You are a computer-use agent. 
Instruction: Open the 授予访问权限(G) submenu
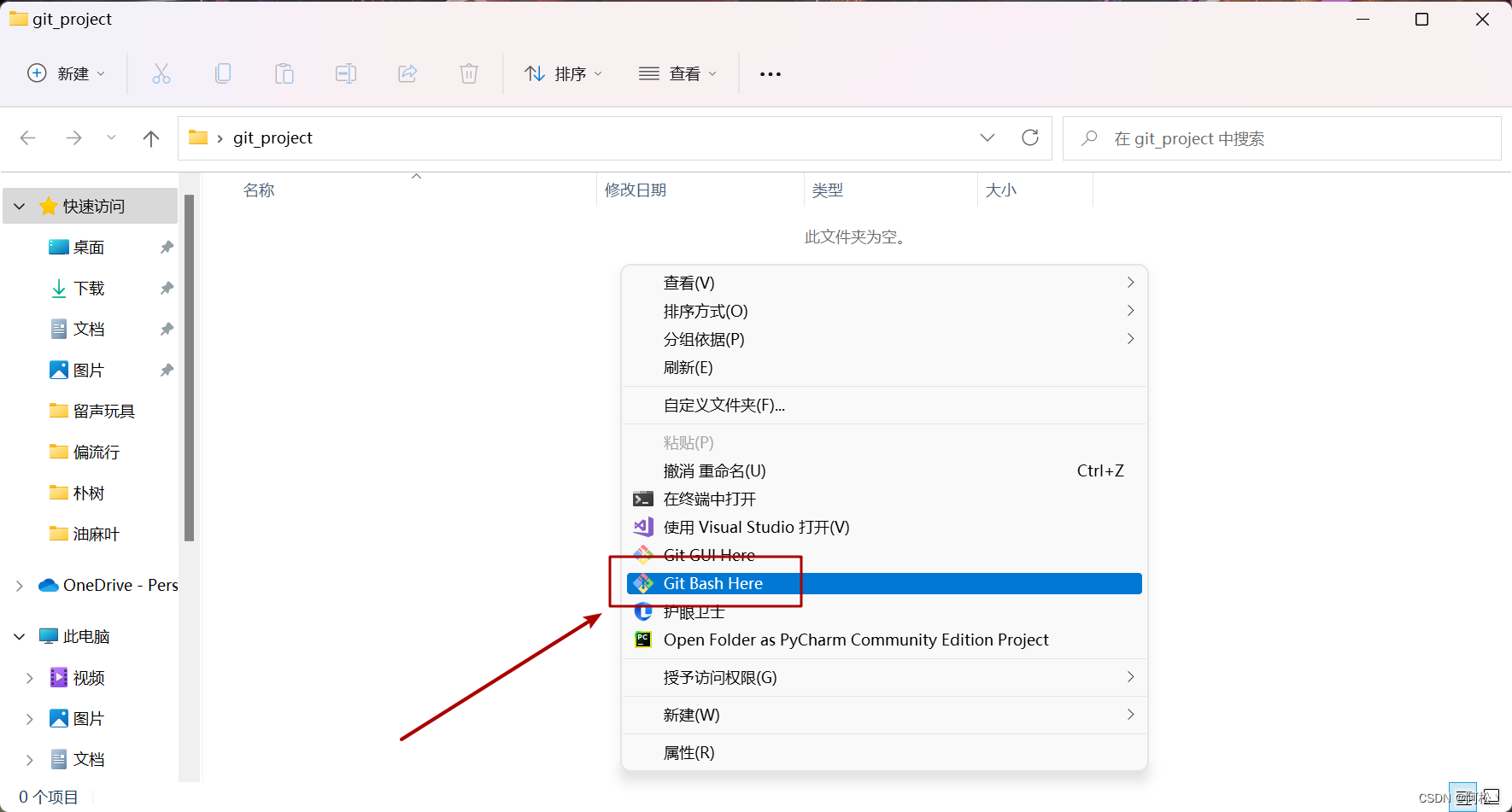coord(884,677)
